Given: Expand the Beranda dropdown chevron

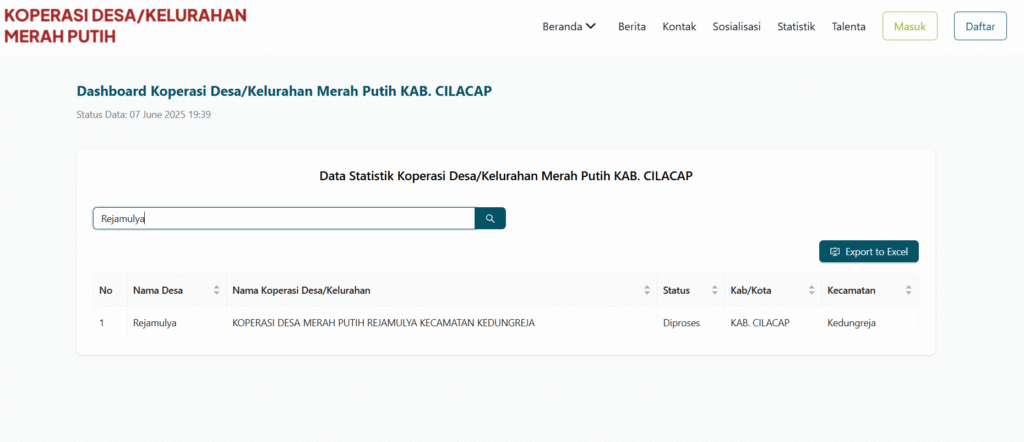Looking at the screenshot, I should [590, 27].
